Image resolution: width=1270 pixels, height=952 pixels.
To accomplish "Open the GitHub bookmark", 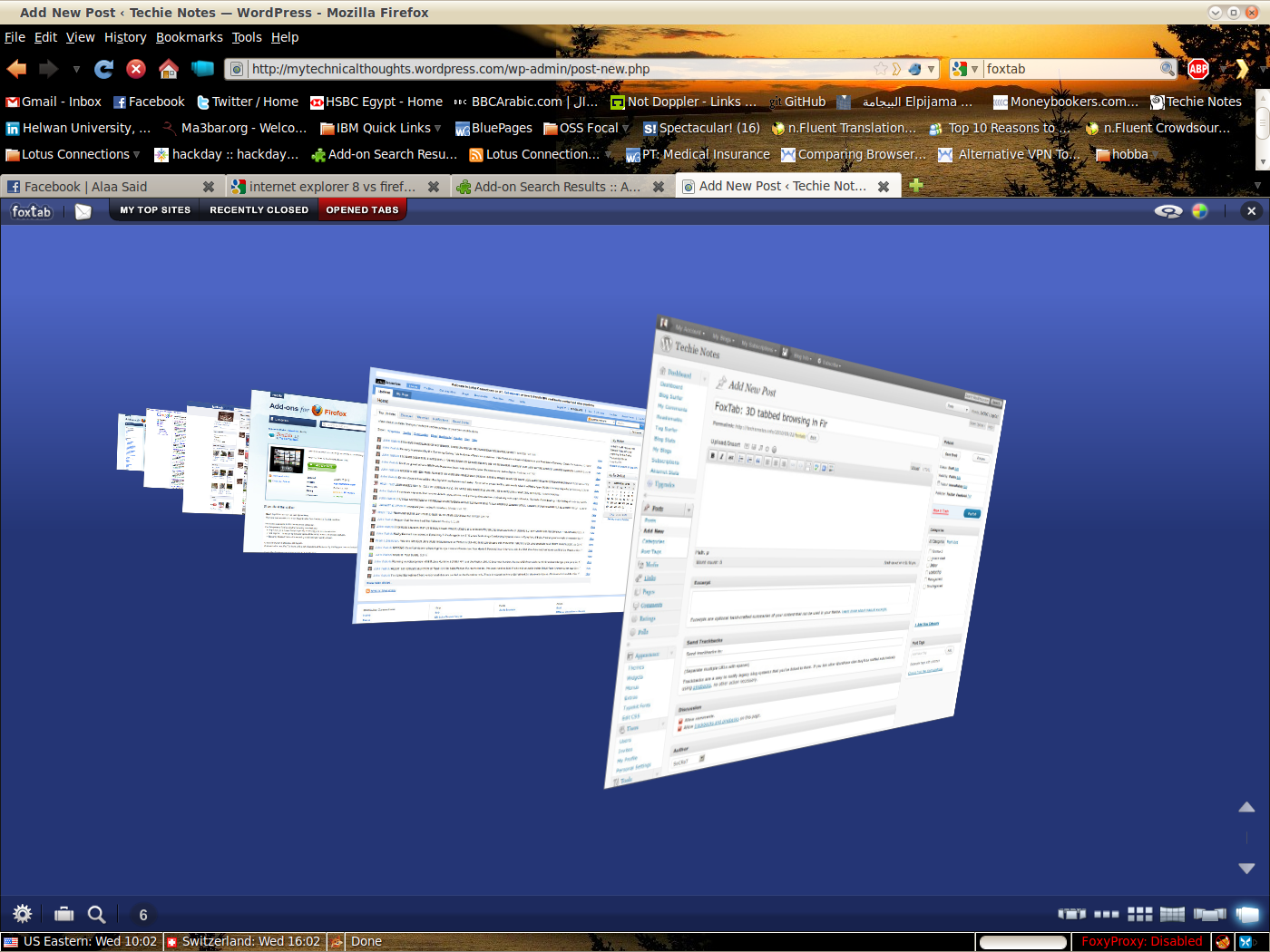I will [797, 102].
